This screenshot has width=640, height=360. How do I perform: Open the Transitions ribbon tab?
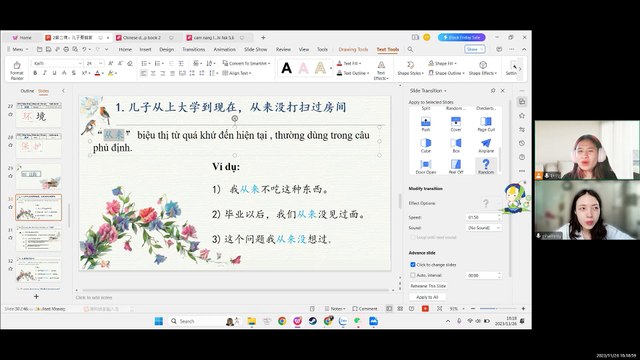[193, 49]
